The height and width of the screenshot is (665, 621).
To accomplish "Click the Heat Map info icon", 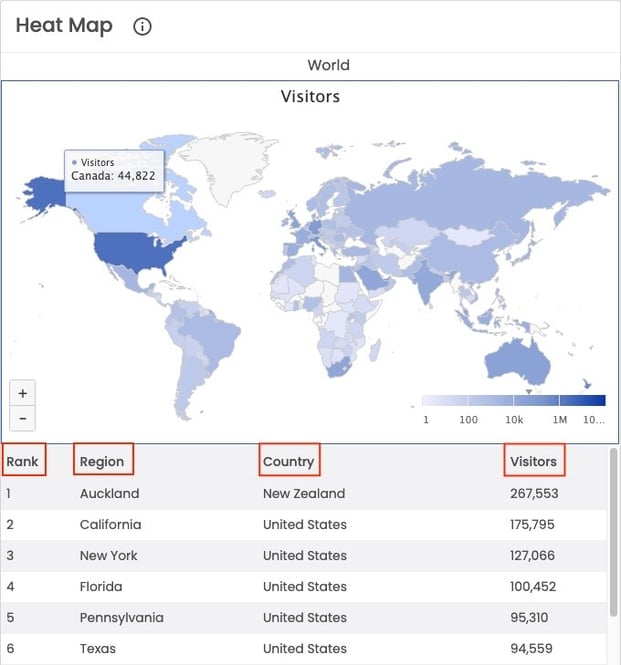I will coord(142,27).
